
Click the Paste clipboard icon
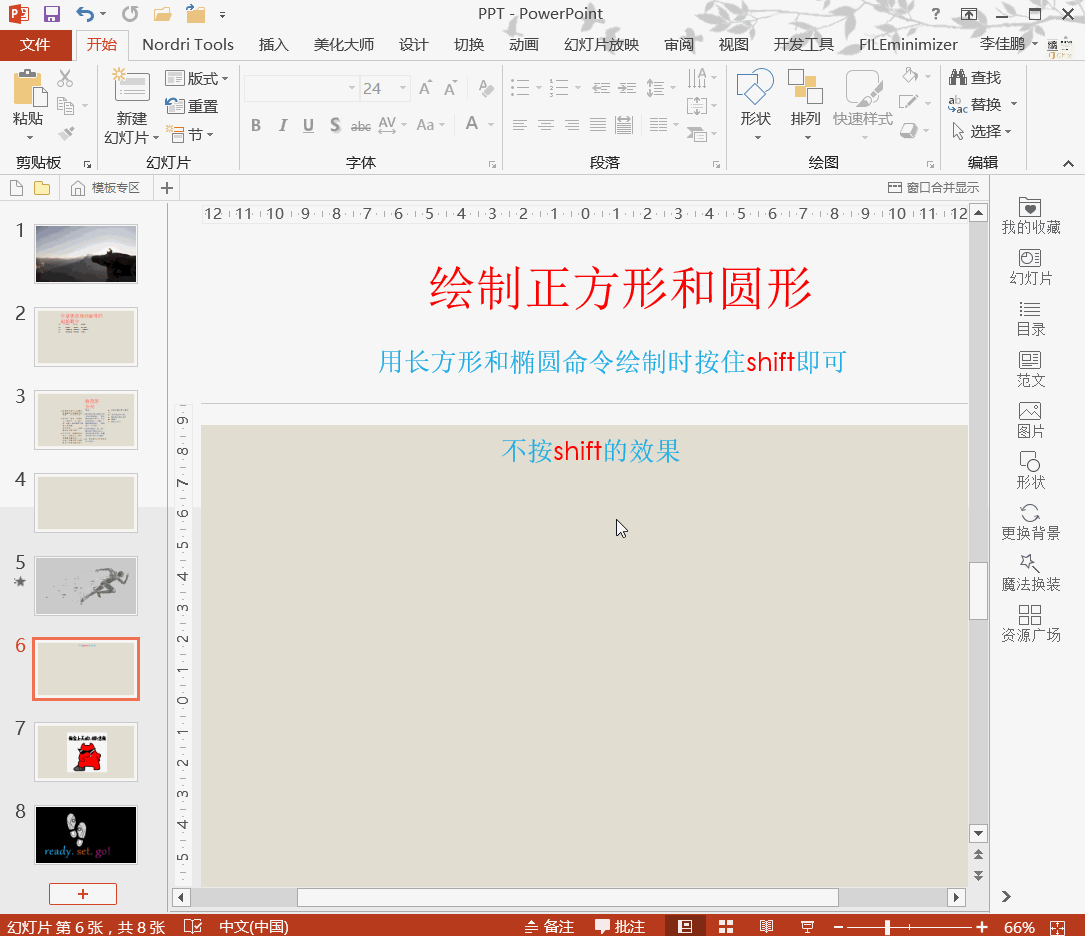click(x=28, y=89)
